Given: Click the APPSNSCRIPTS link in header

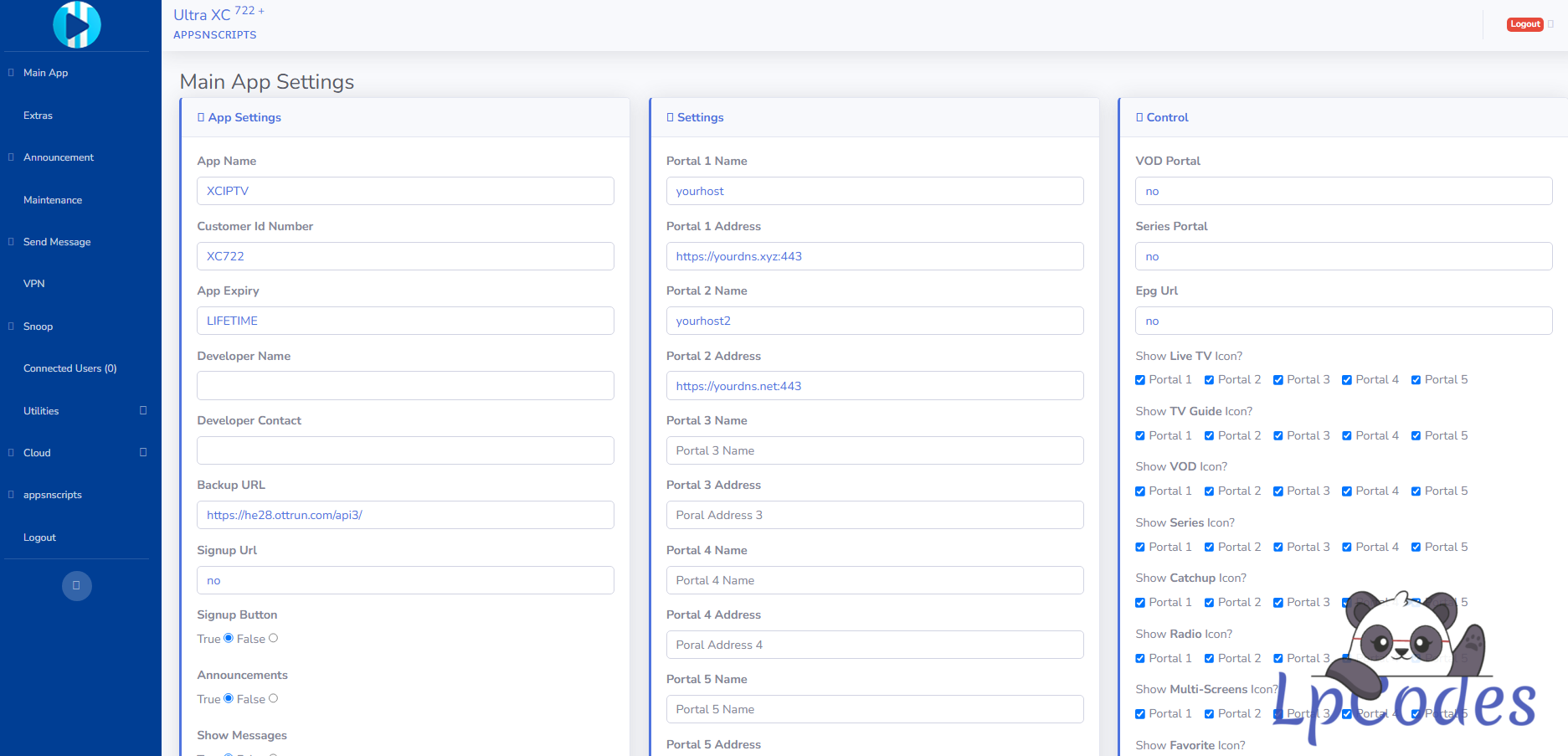Looking at the screenshot, I should tap(215, 35).
